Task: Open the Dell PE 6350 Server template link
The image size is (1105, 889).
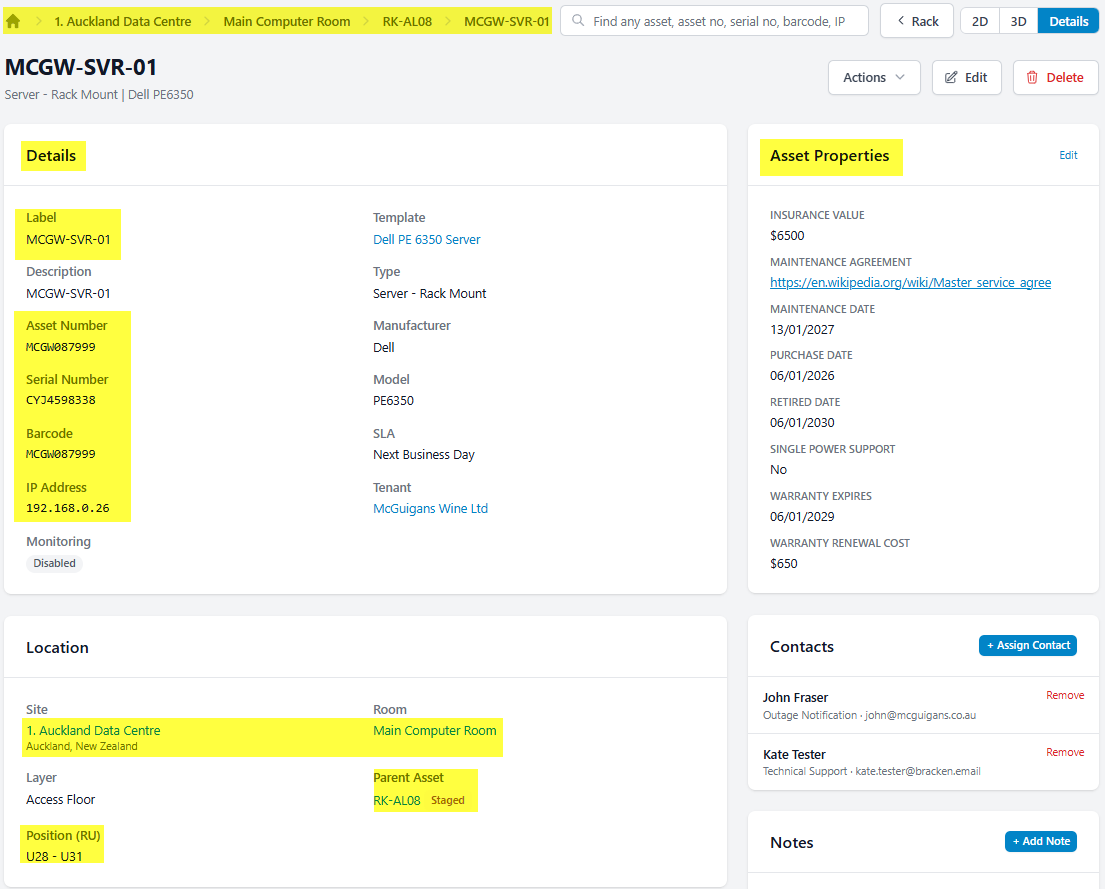Action: coord(426,240)
